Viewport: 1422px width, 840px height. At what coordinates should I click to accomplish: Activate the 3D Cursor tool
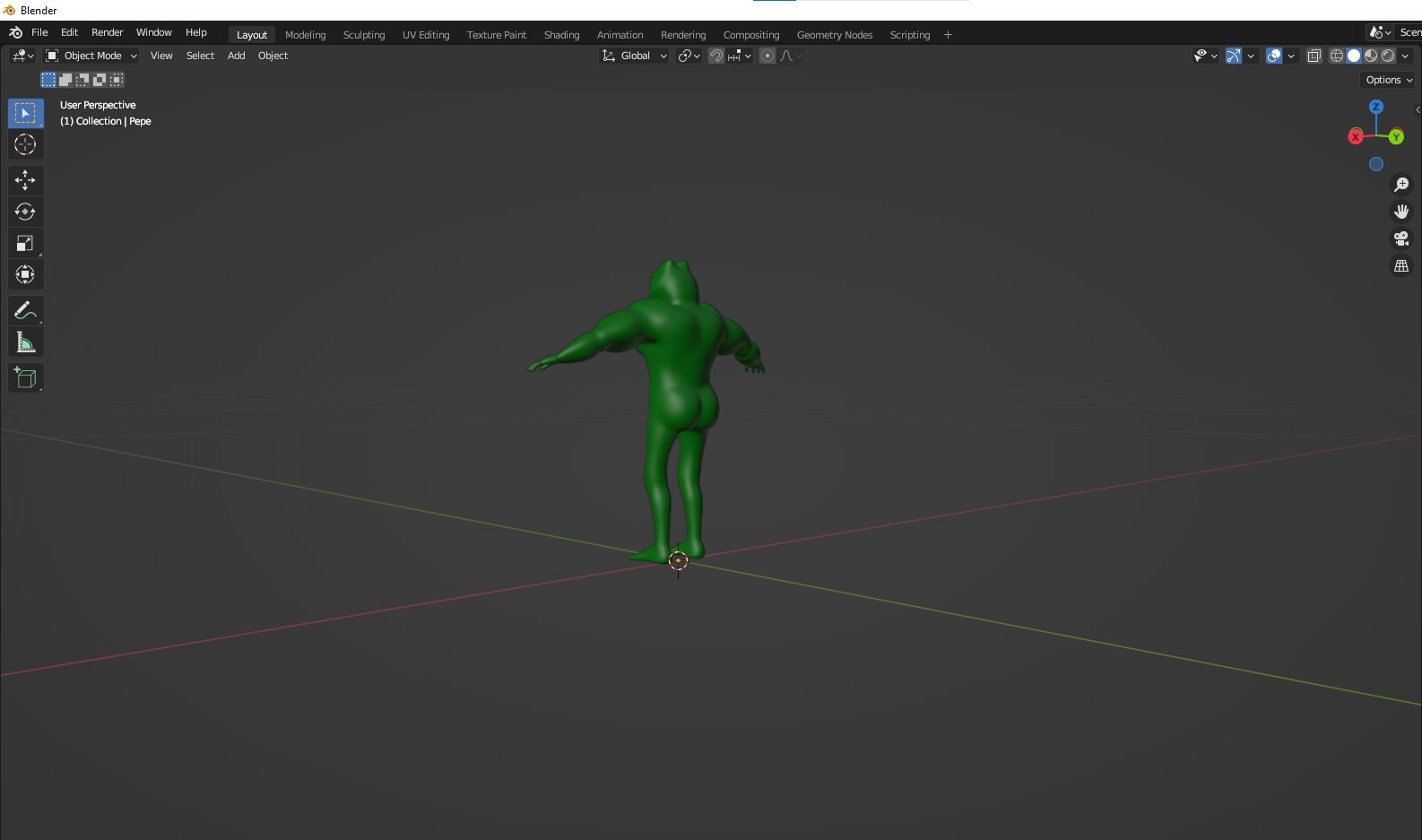point(25,144)
